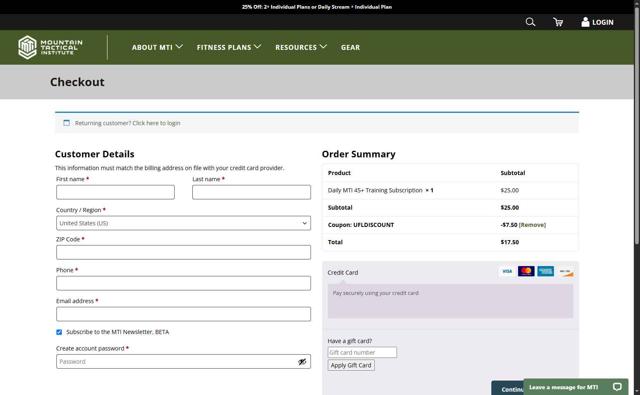Click 'Daily MTI 45+ Training Subscription' product text
The height and width of the screenshot is (395, 640).
[375, 190]
